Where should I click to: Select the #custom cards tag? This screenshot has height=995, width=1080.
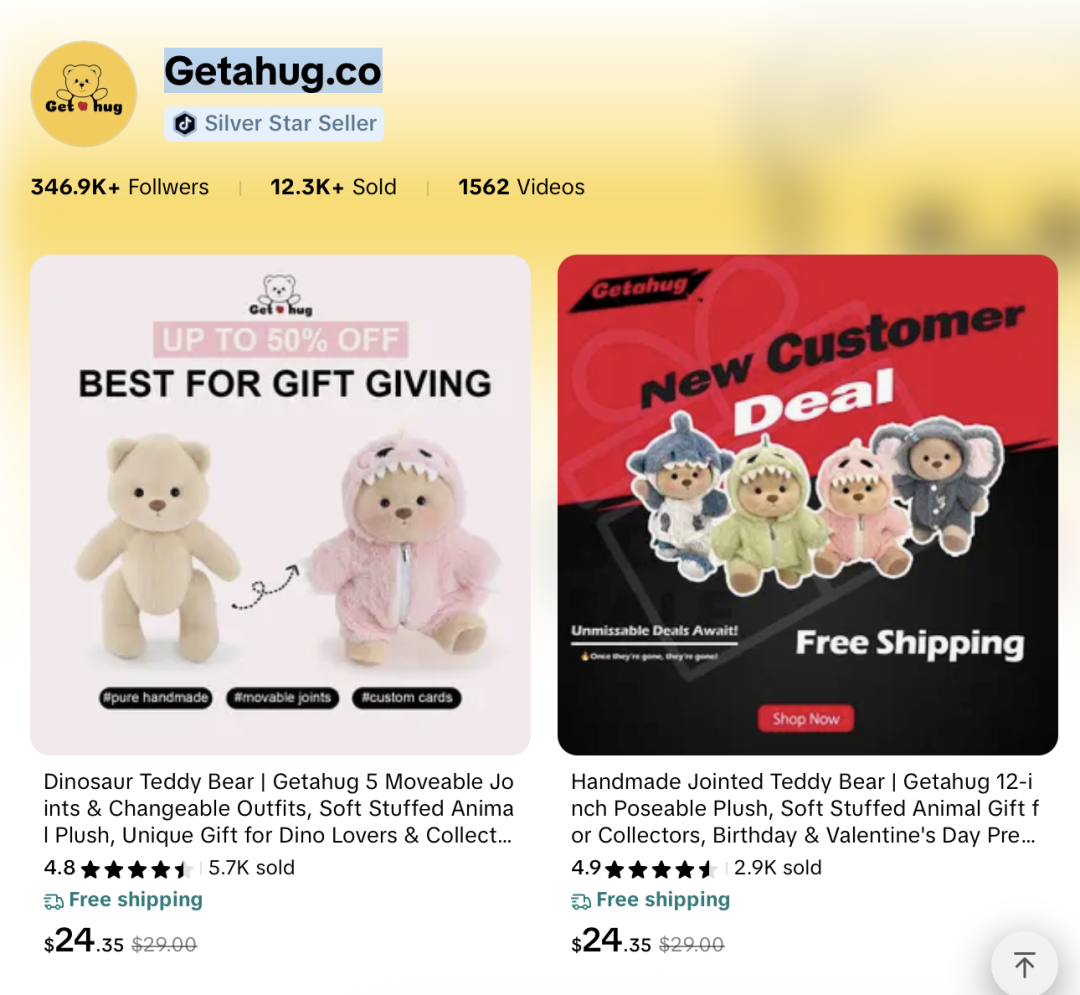coord(407,698)
